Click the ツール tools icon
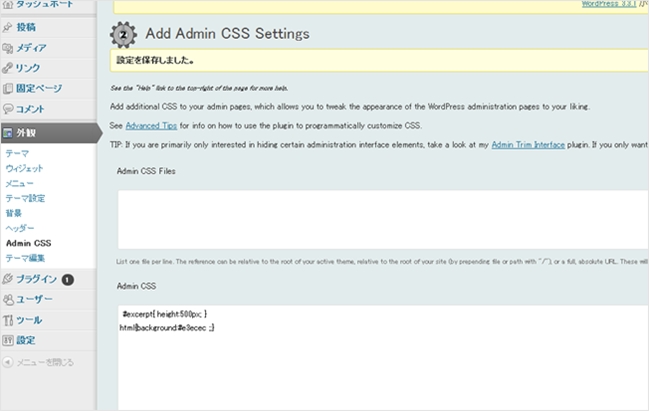Screen dimensions: 649x411 tap(7, 320)
